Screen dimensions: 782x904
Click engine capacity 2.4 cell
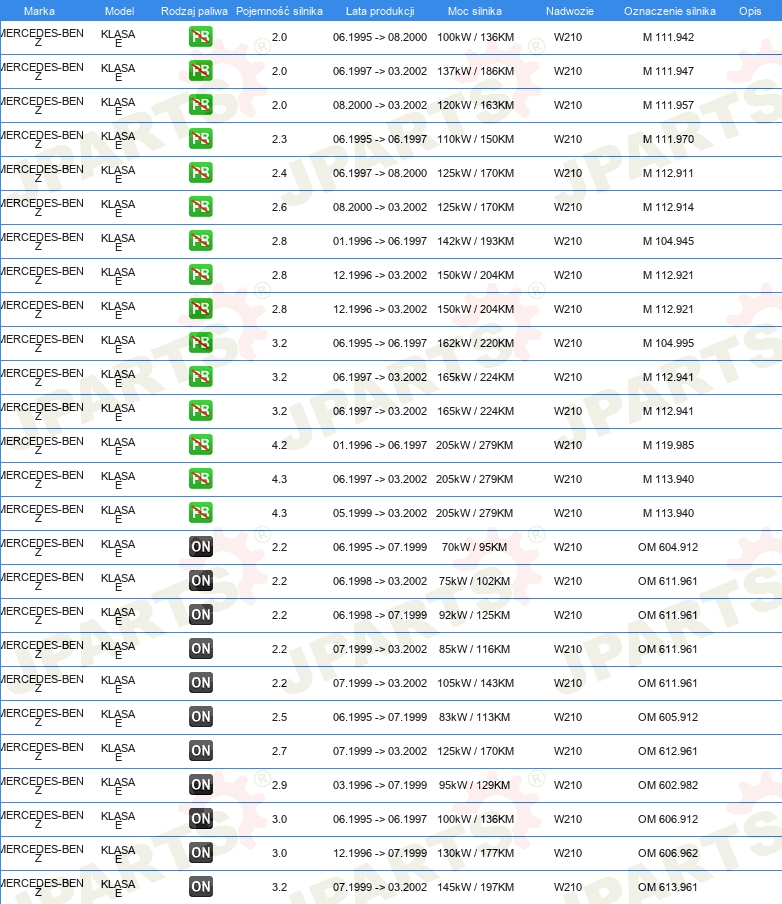[x=279, y=173]
